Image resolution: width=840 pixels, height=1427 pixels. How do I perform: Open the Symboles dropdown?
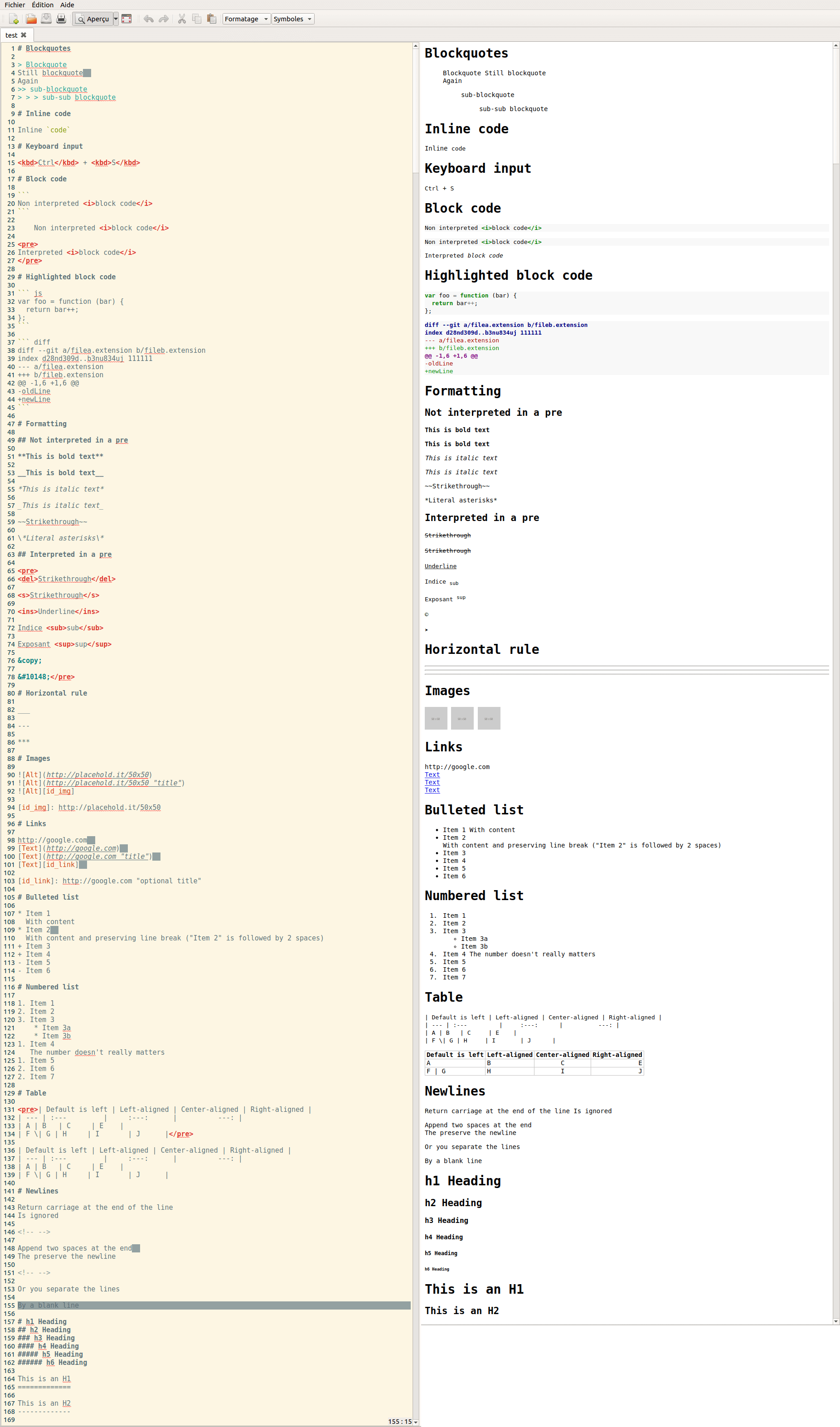(x=293, y=19)
